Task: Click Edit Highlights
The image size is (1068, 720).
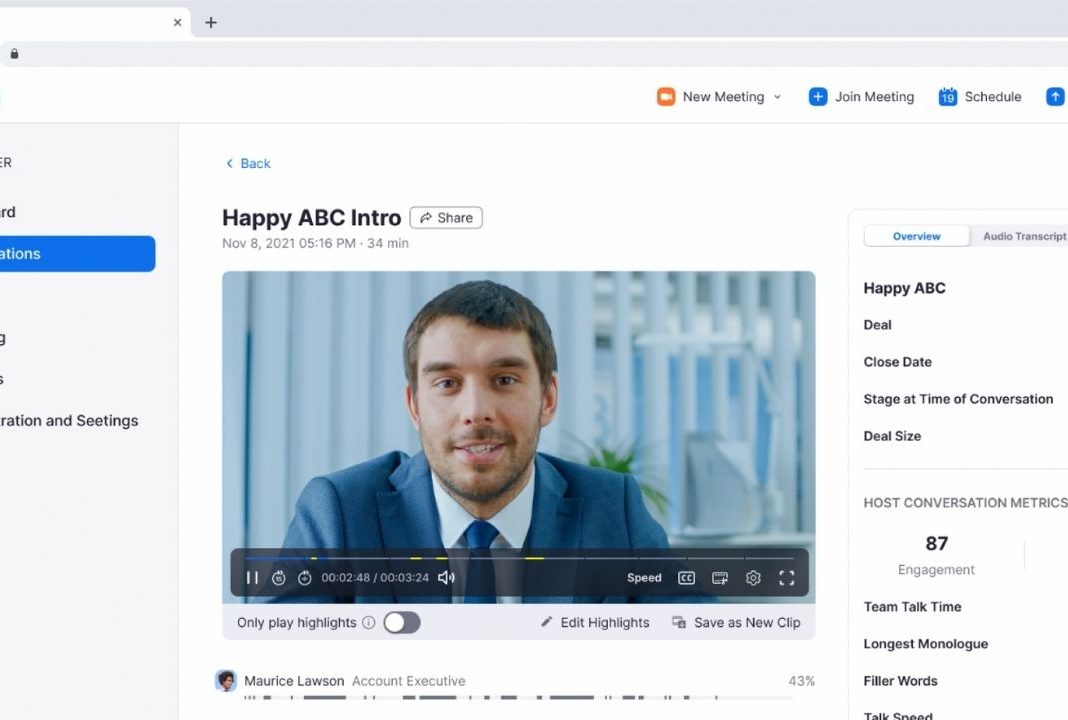Action: tap(595, 623)
